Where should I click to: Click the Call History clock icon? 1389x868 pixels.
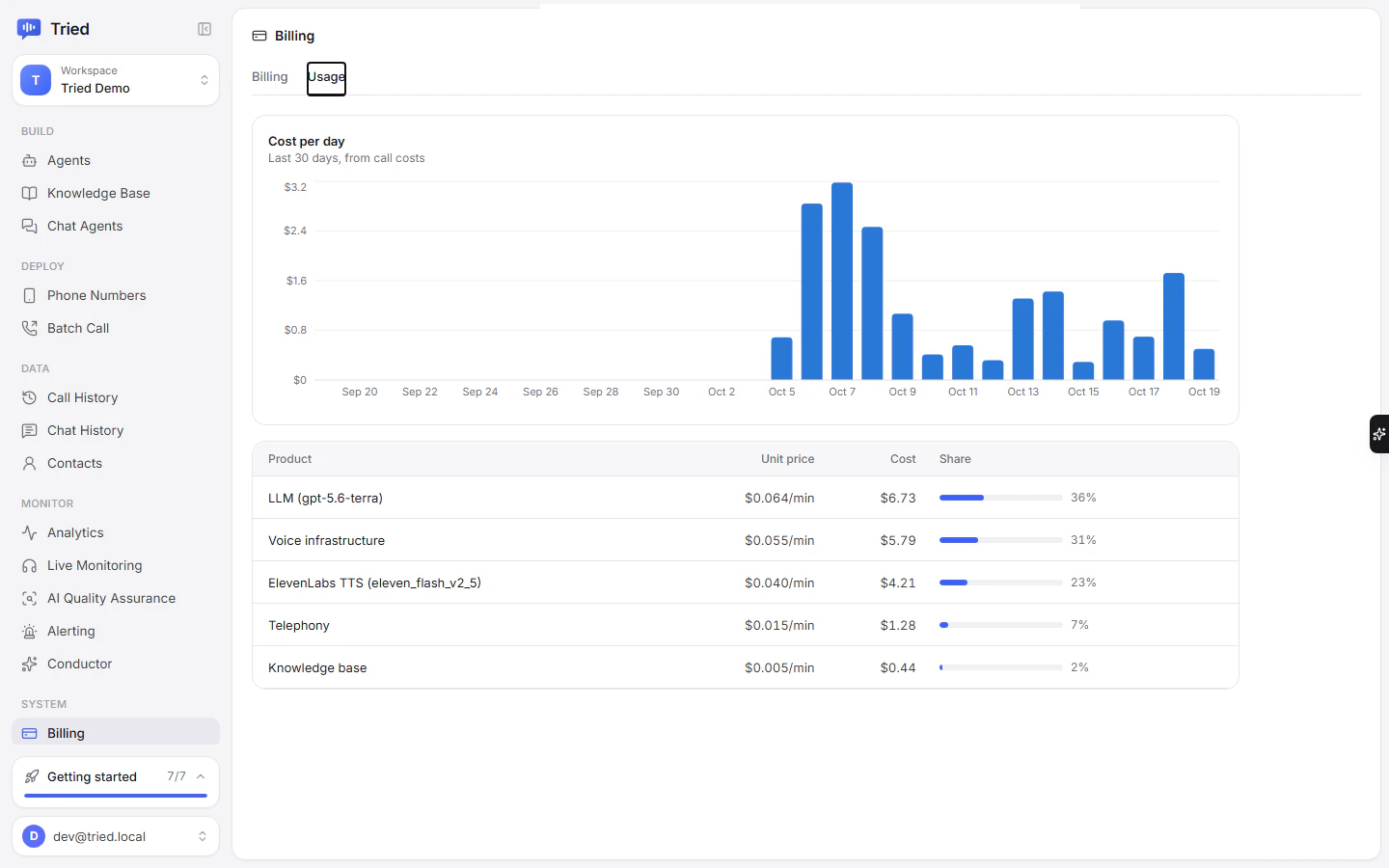coord(30,397)
